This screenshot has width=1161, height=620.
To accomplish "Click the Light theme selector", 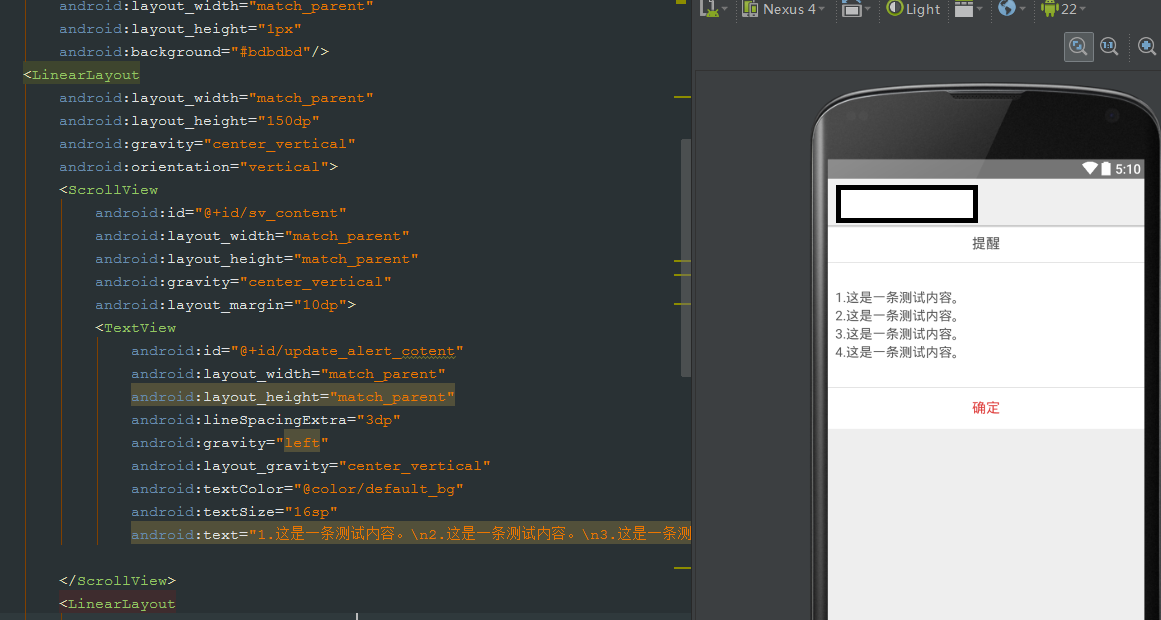I will click(913, 9).
